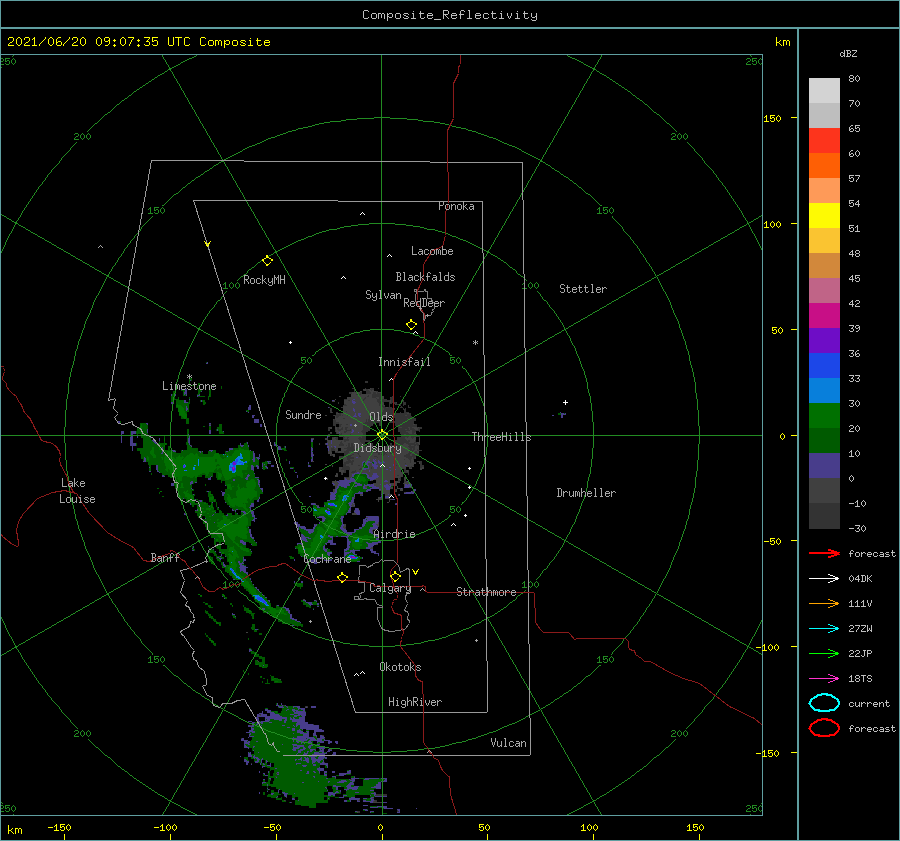
Task: Select the bright yellow 51-54 dBZ swatch
Action: point(824,216)
